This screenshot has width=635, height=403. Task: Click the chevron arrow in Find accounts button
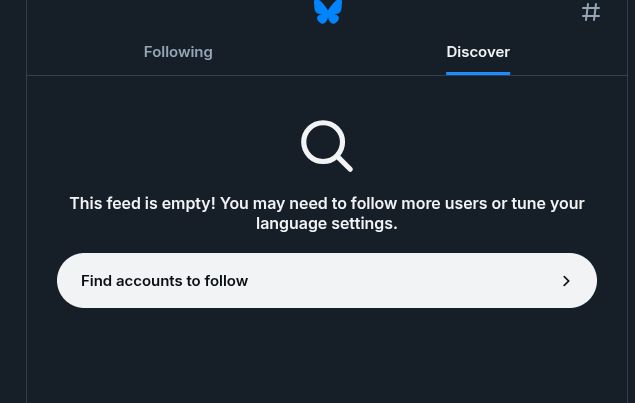pos(566,281)
